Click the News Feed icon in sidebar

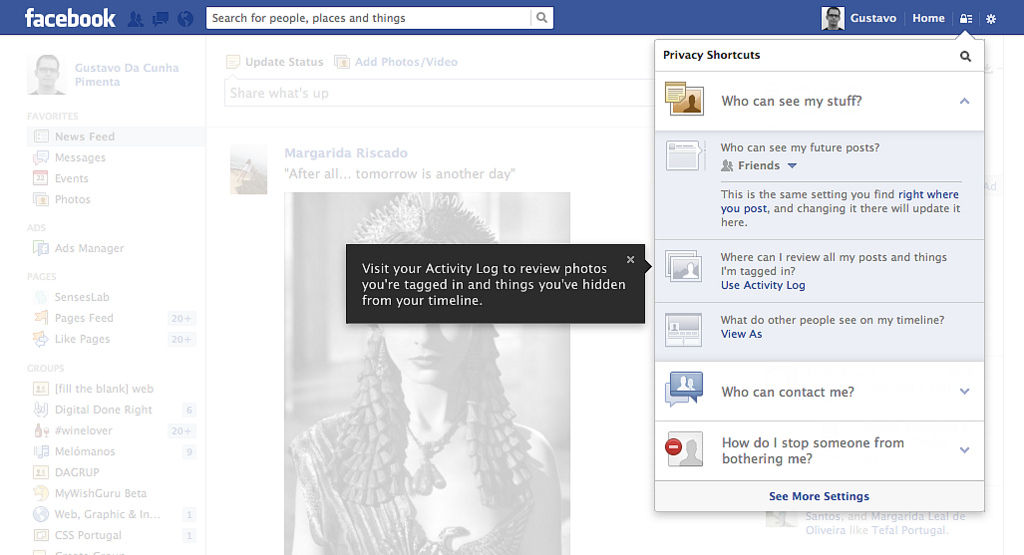[41, 136]
